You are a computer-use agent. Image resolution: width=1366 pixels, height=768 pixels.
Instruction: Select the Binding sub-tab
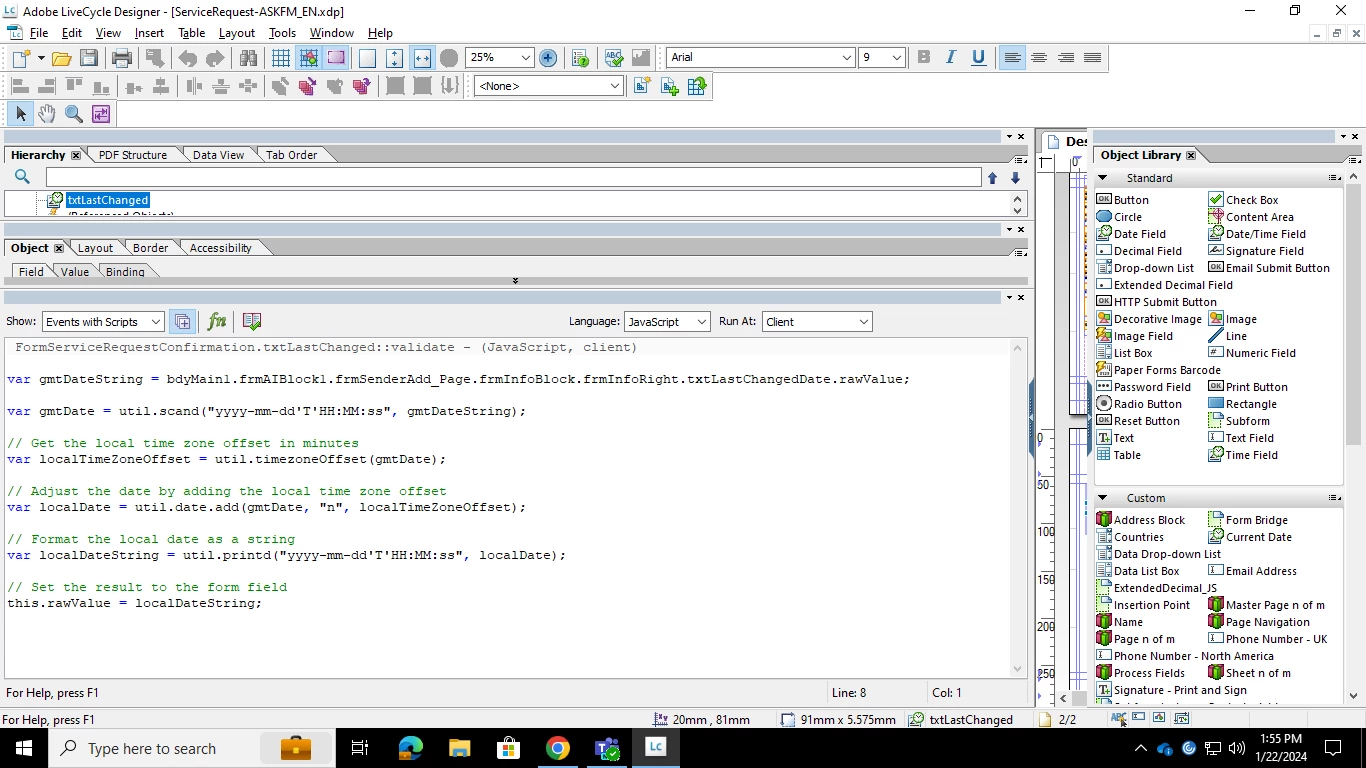[125, 272]
